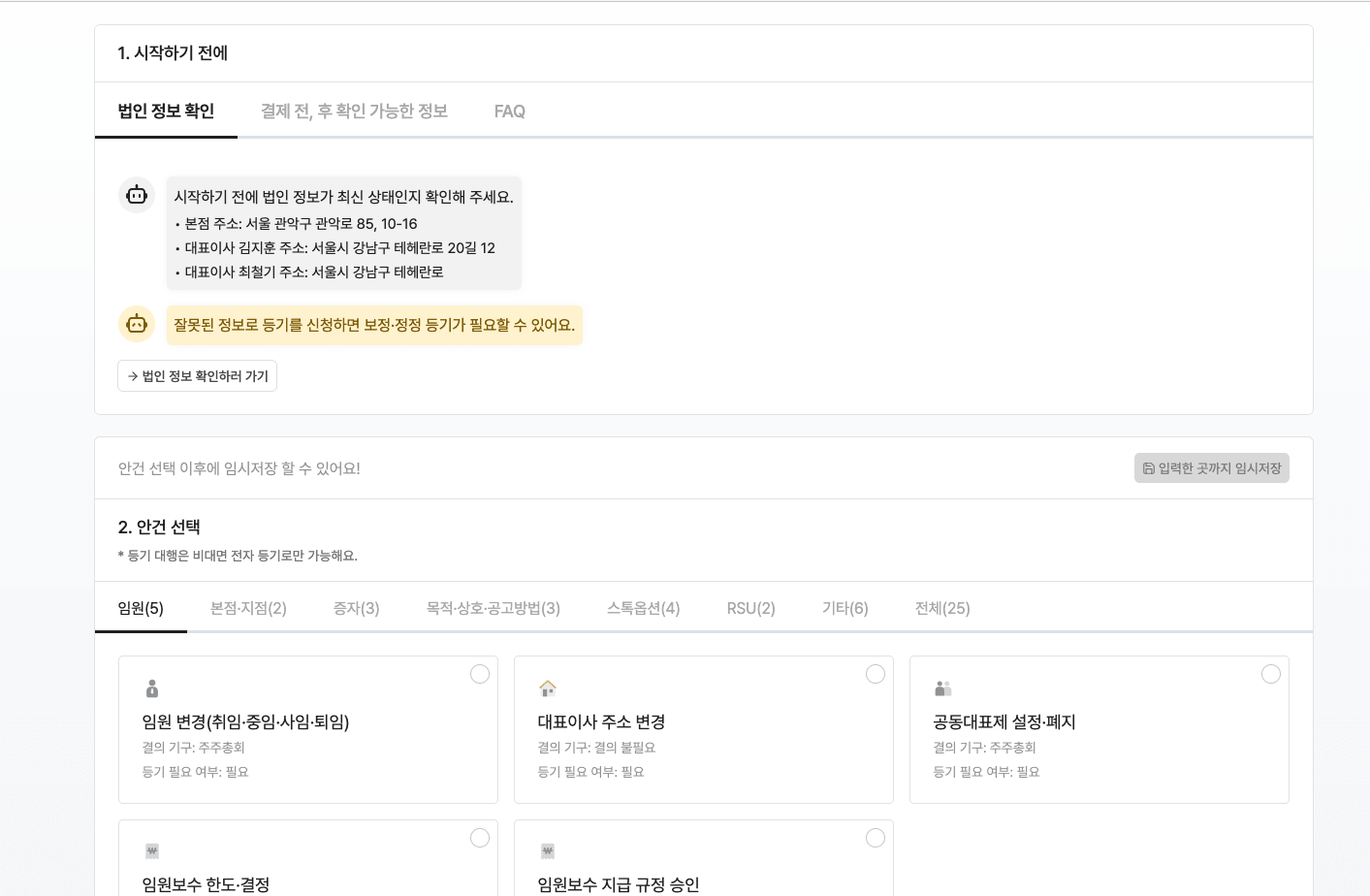Switch to the 스톡옵션(4) tab
The image size is (1370, 896).
point(644,608)
